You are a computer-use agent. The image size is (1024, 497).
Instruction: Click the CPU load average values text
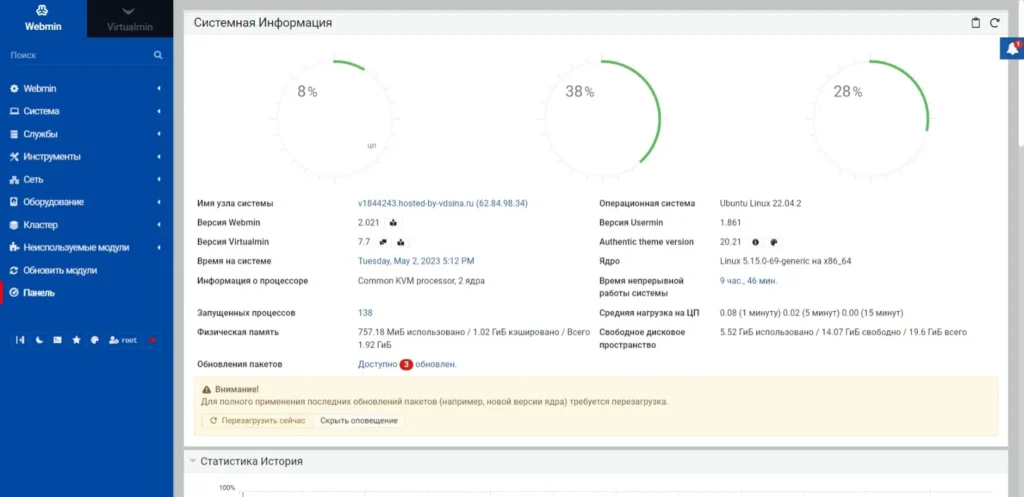click(812, 313)
